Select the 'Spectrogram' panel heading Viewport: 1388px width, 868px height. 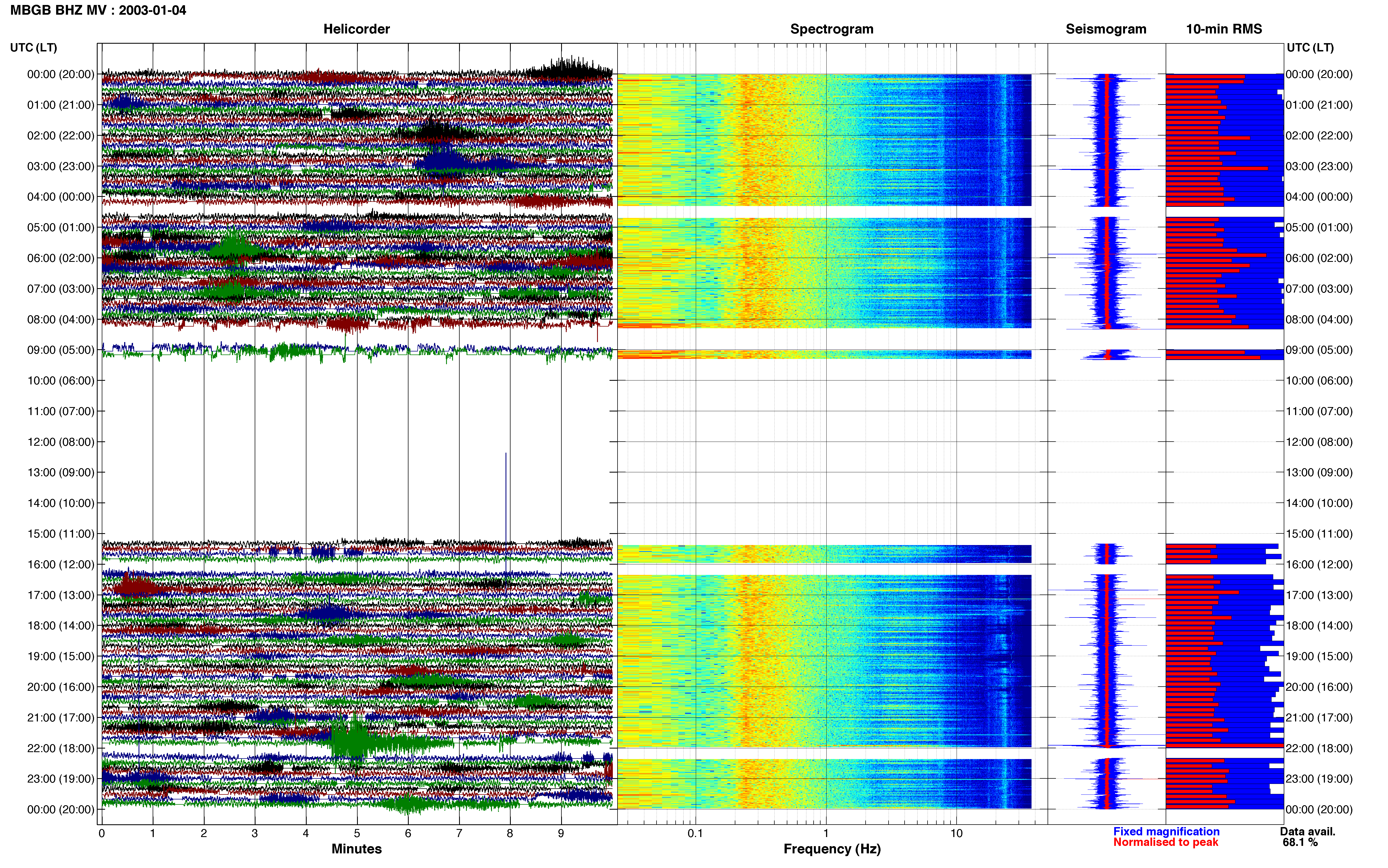(x=832, y=29)
